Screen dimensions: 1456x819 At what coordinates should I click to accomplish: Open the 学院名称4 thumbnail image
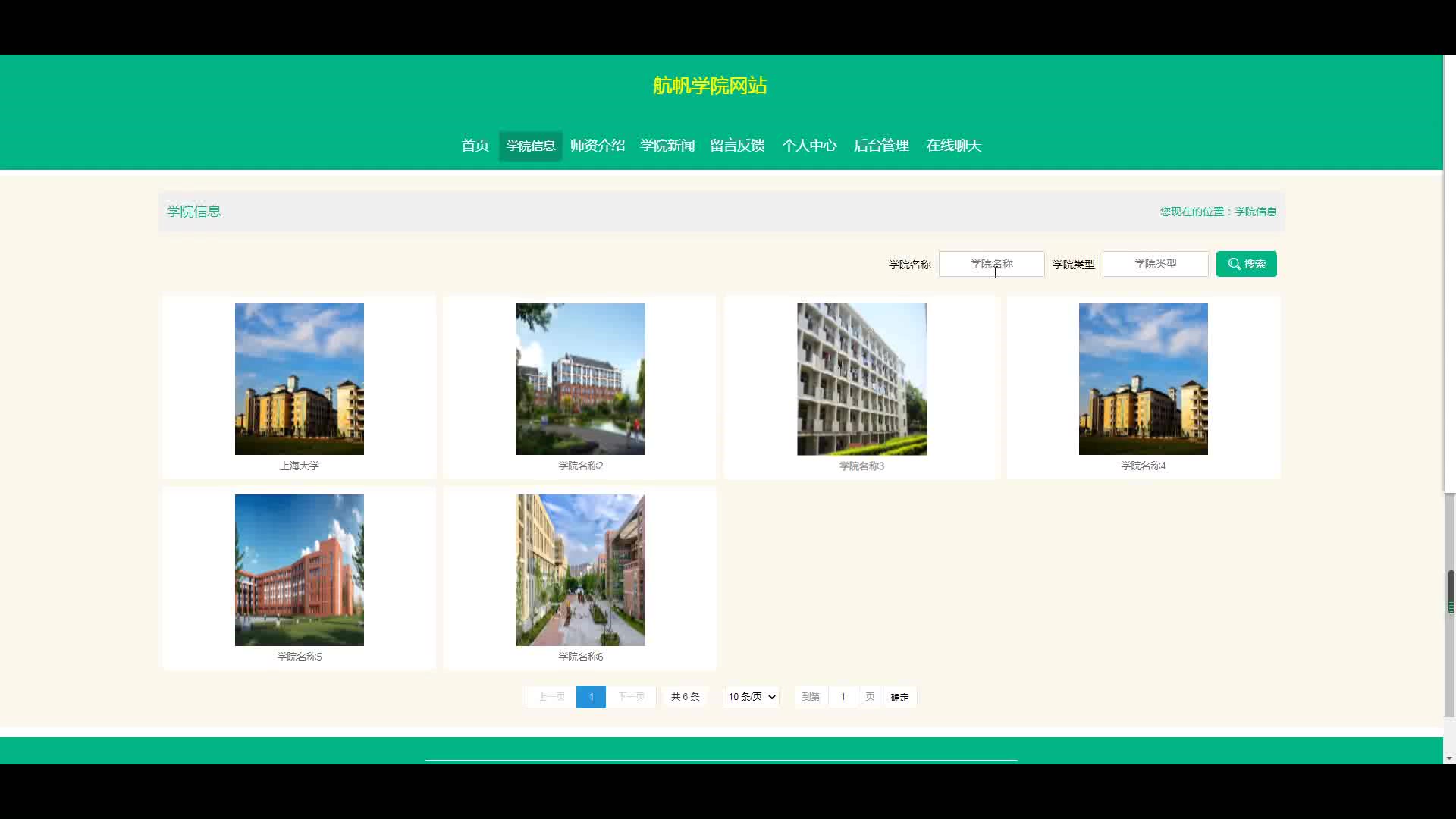(x=1144, y=379)
